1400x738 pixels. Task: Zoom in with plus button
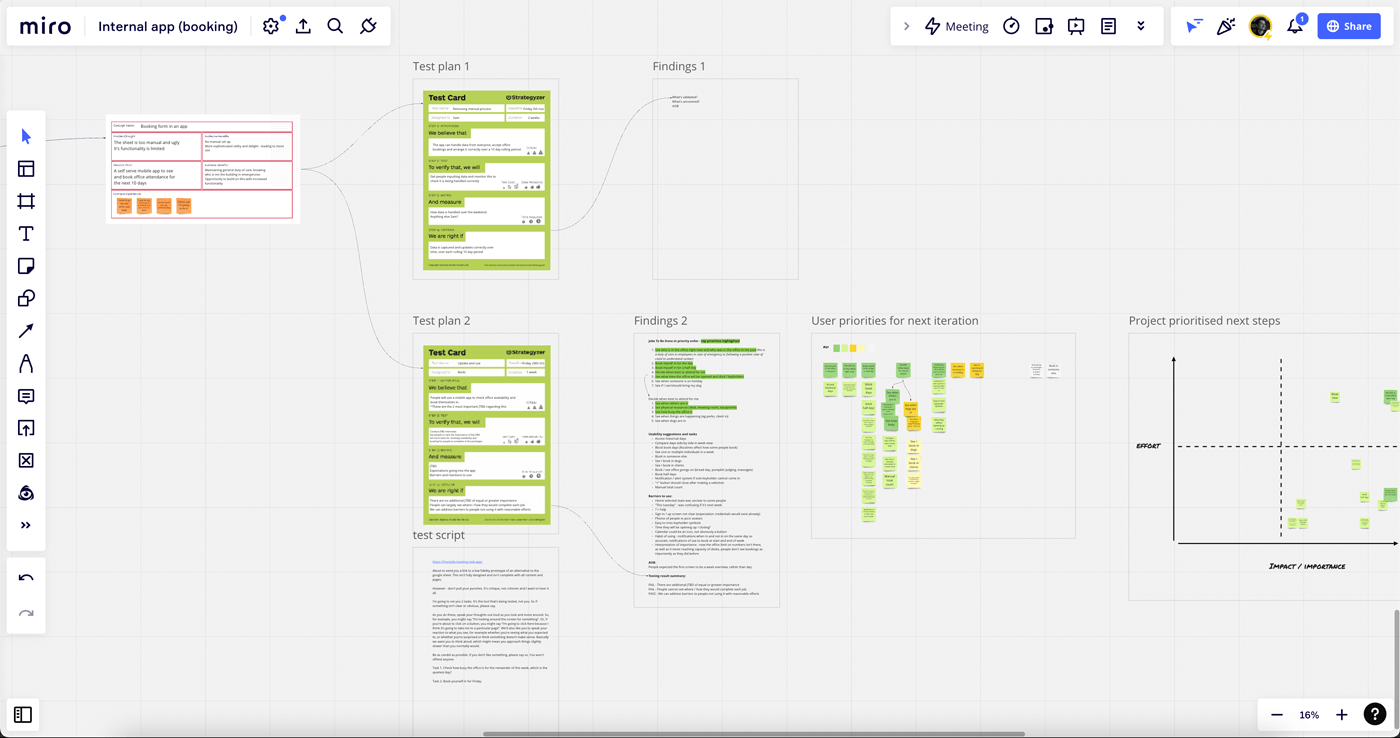(1342, 715)
